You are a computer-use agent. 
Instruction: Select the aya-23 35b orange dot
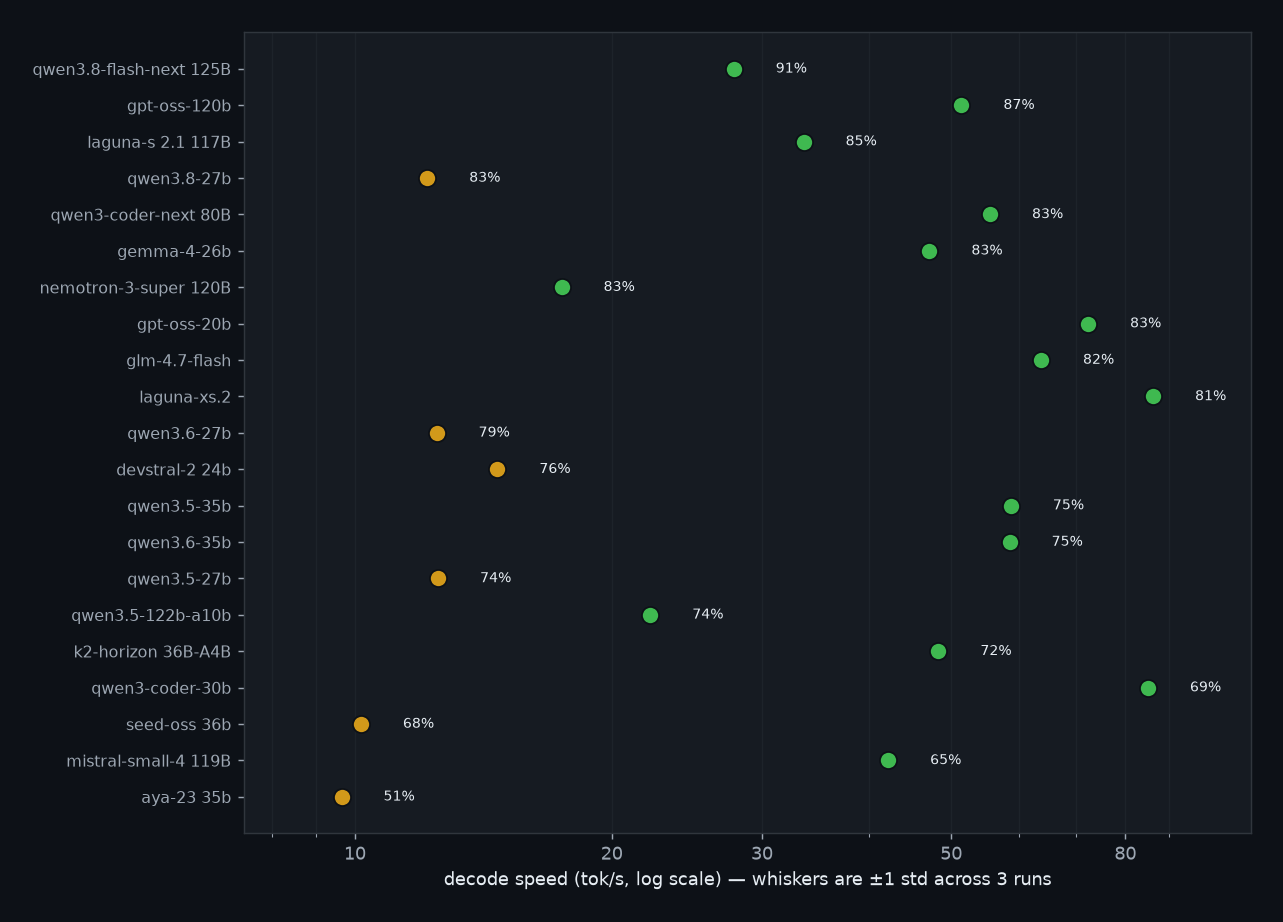[x=342, y=797]
